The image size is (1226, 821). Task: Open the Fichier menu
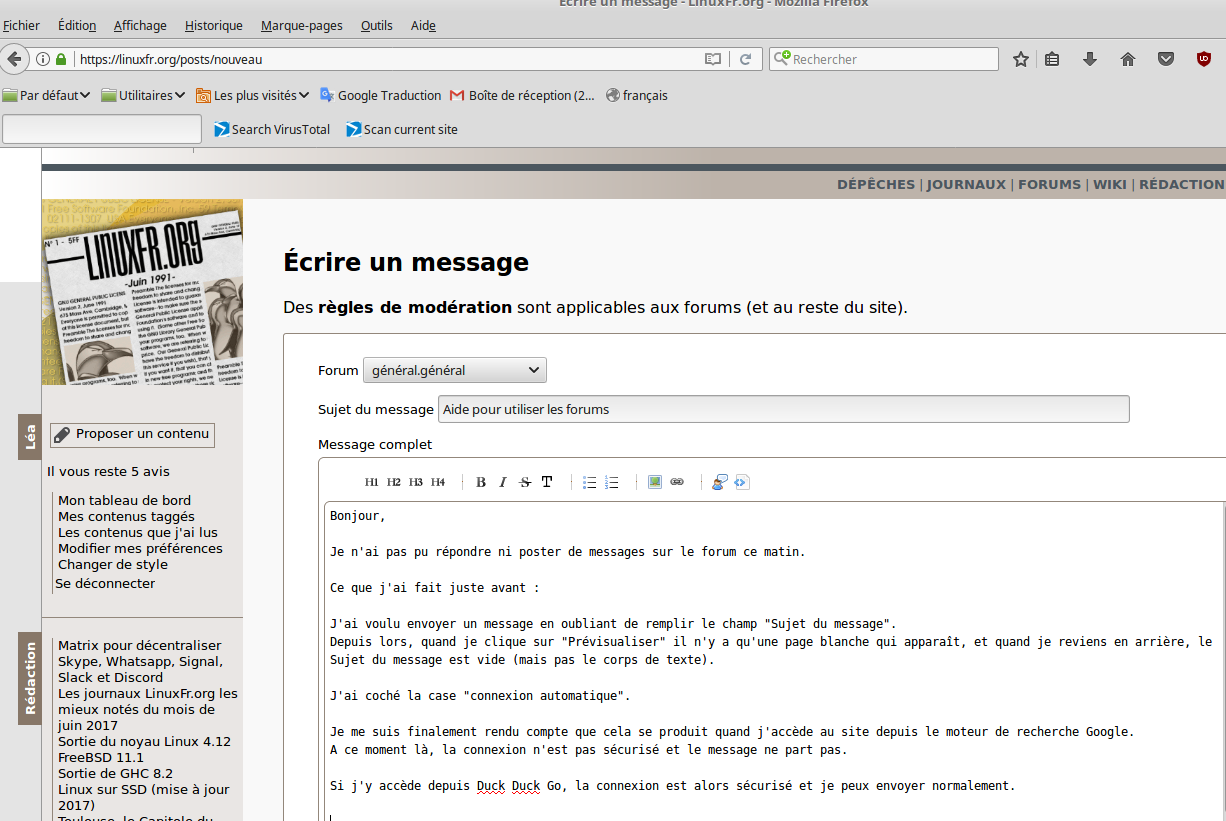[x=22, y=25]
